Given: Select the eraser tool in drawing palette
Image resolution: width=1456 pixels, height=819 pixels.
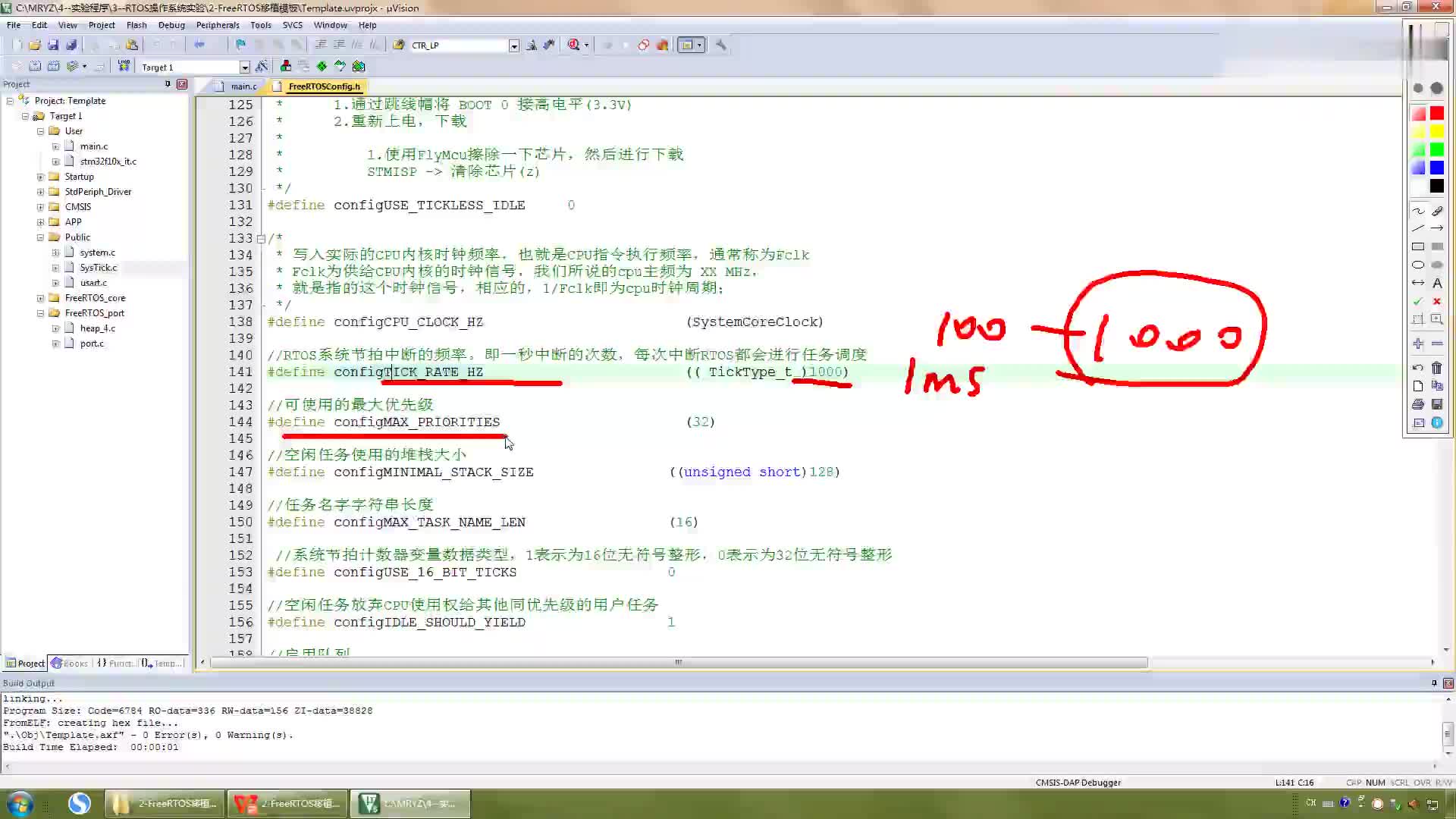Looking at the screenshot, I should [1436, 210].
